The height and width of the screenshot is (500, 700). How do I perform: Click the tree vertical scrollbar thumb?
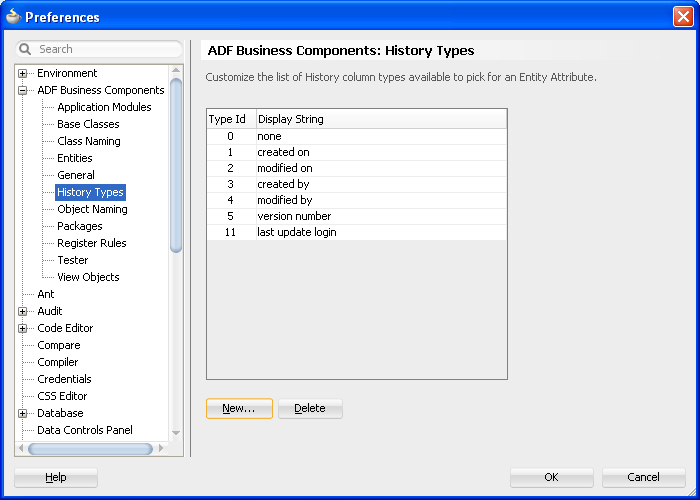pyautogui.click(x=176, y=166)
